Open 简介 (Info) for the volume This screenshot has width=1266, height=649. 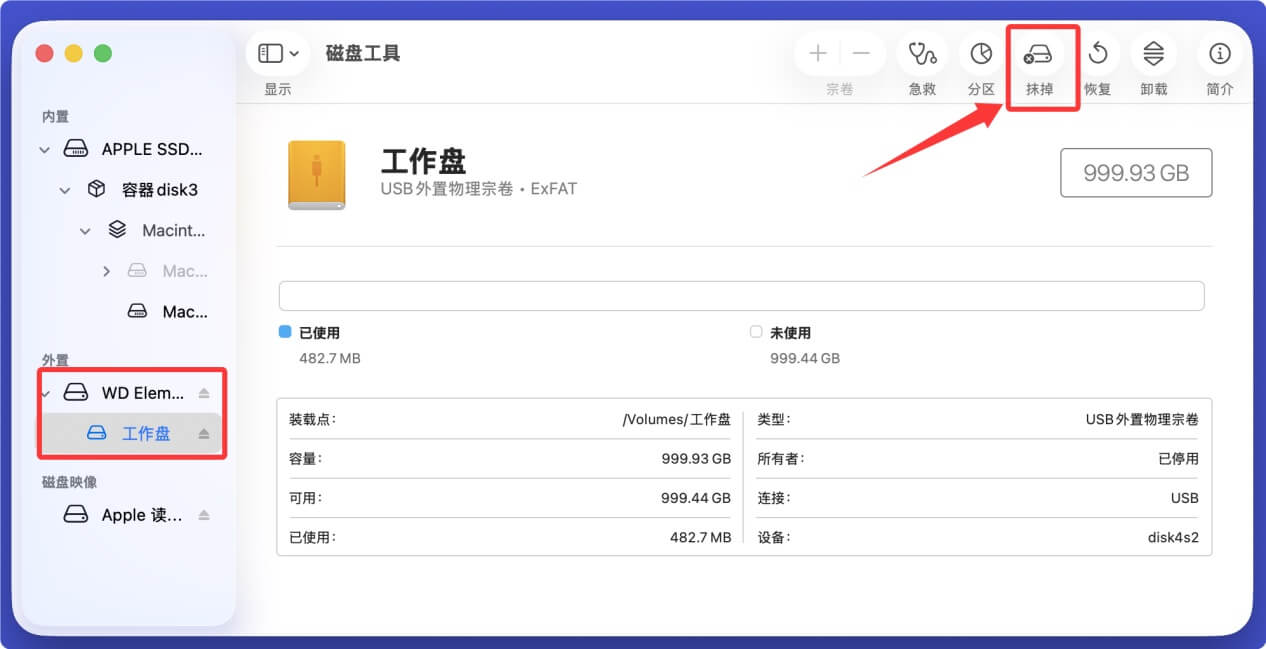coord(1219,54)
